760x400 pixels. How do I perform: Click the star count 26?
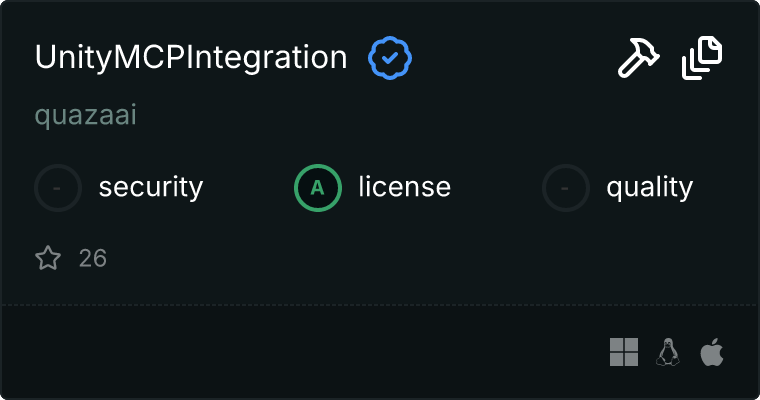point(93,258)
